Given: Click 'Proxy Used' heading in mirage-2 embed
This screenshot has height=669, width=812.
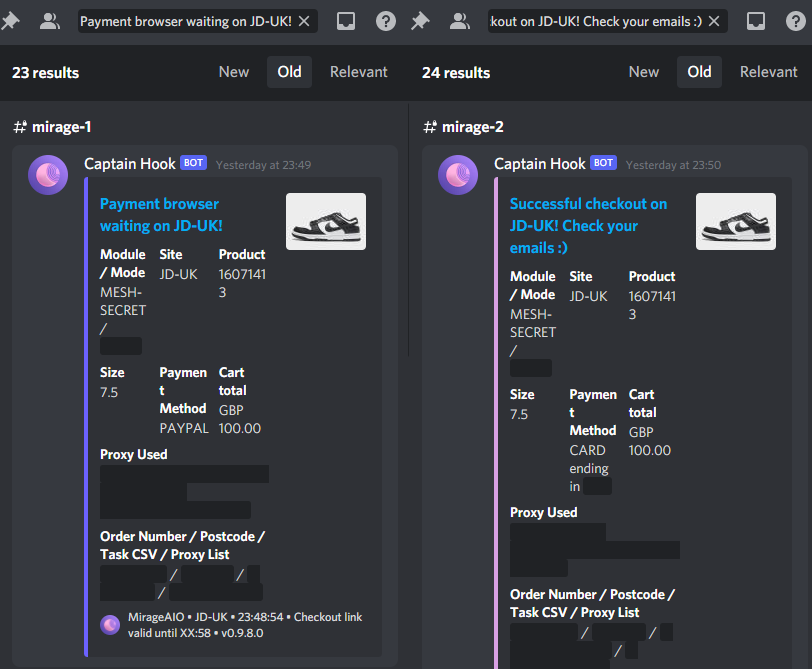Looking at the screenshot, I should [x=544, y=512].
